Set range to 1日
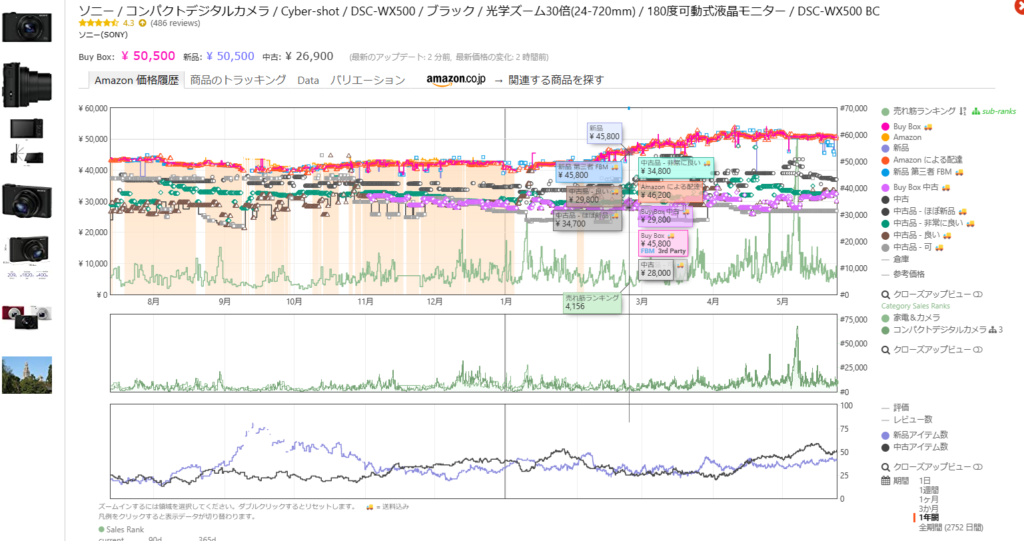 [925, 481]
